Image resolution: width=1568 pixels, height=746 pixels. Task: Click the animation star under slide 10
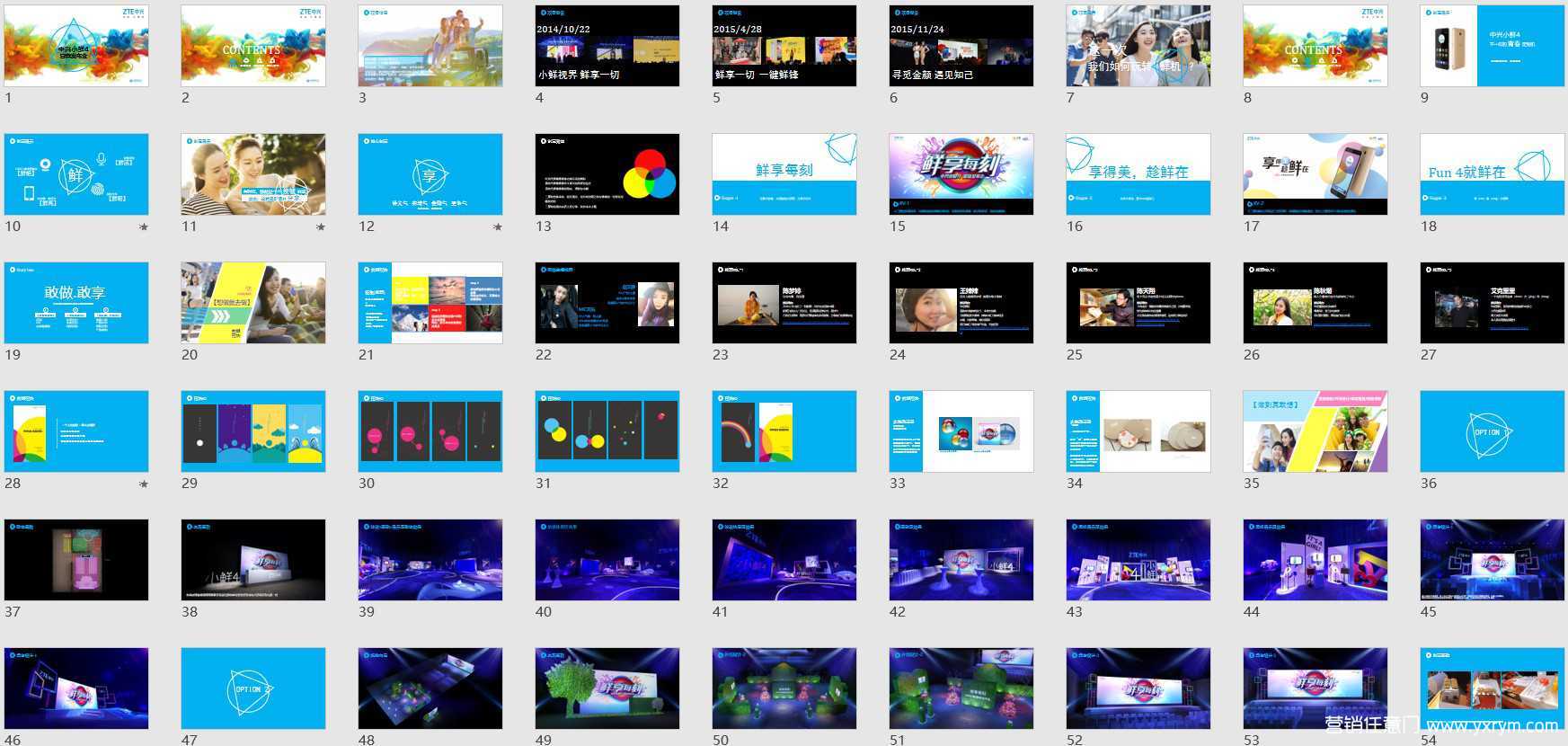tap(144, 226)
